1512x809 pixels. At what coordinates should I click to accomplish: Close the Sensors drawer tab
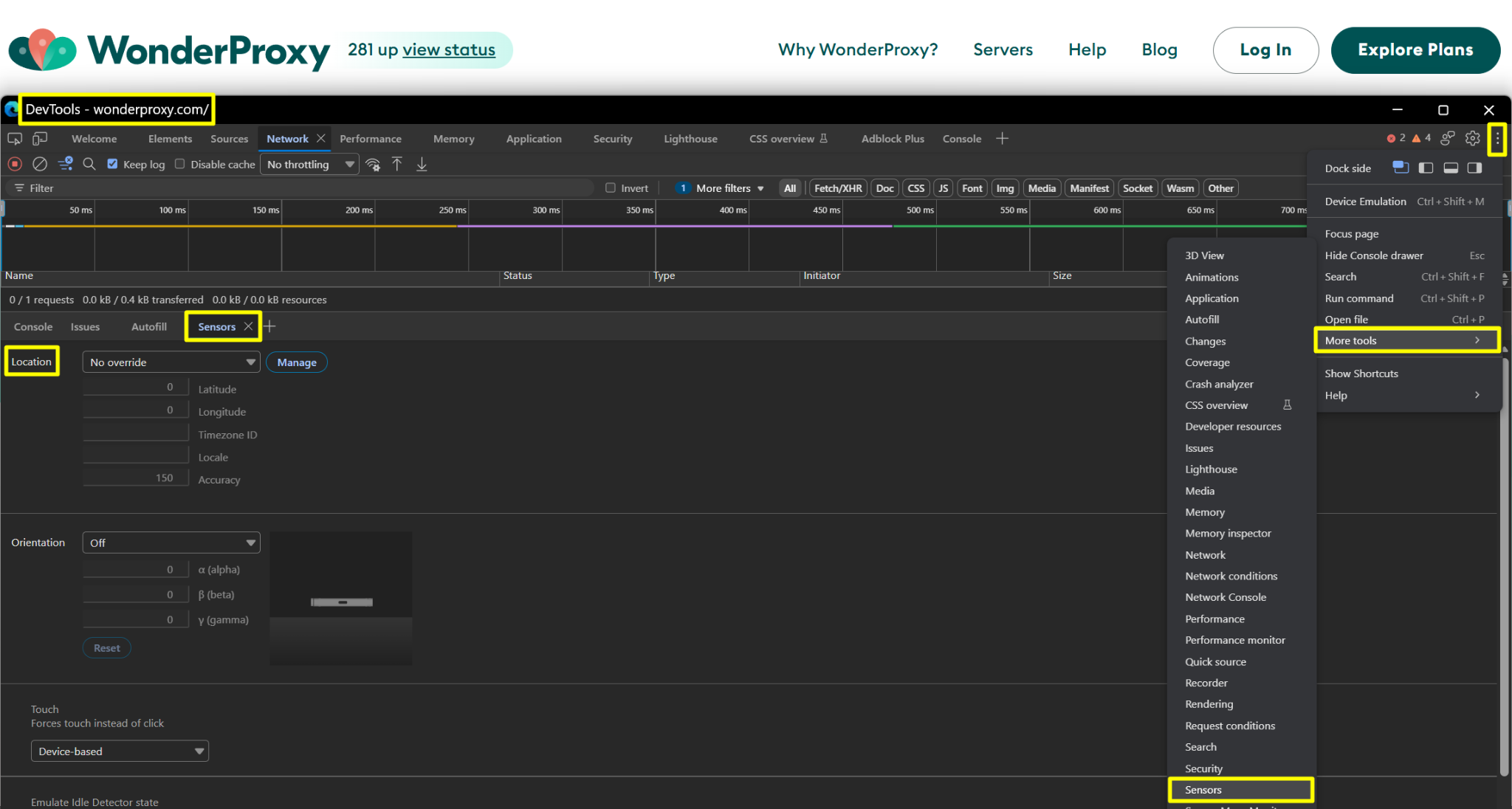click(248, 326)
